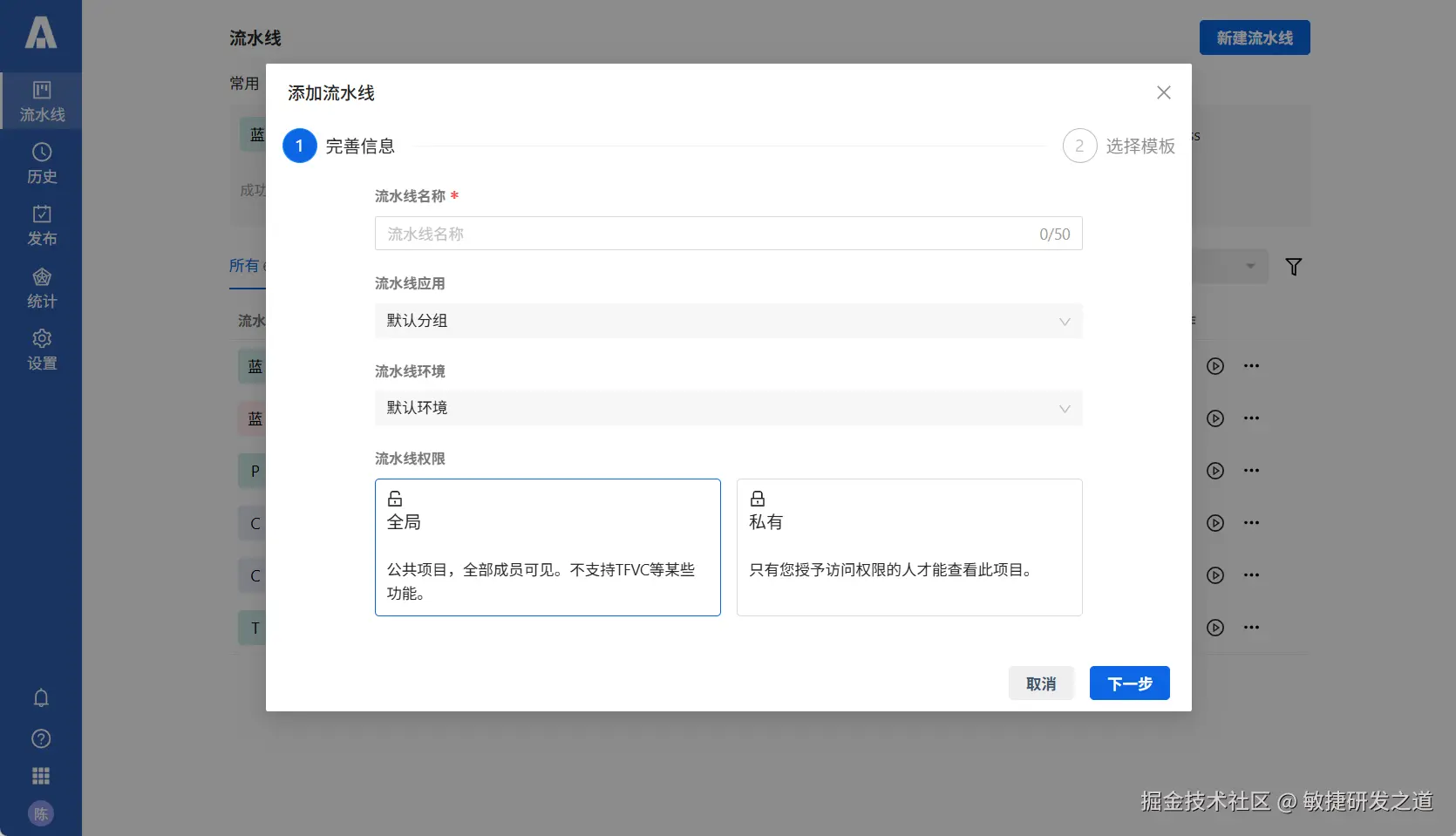Open more options for third pipeline row
This screenshot has width=1456, height=836.
coord(1251,471)
